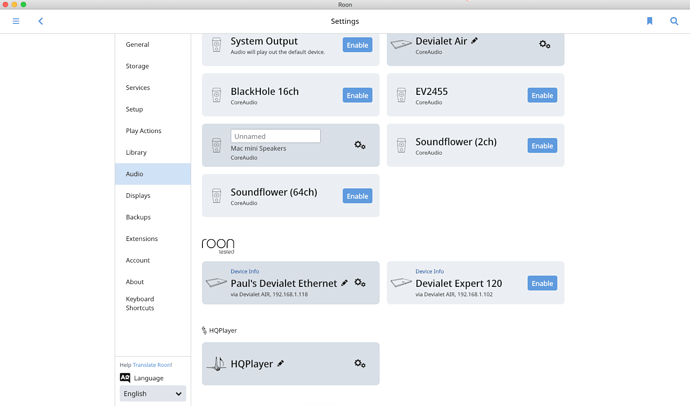Click speaker icon of Mac mini Speakers
Screen dimensions: 690x406
[217, 146]
